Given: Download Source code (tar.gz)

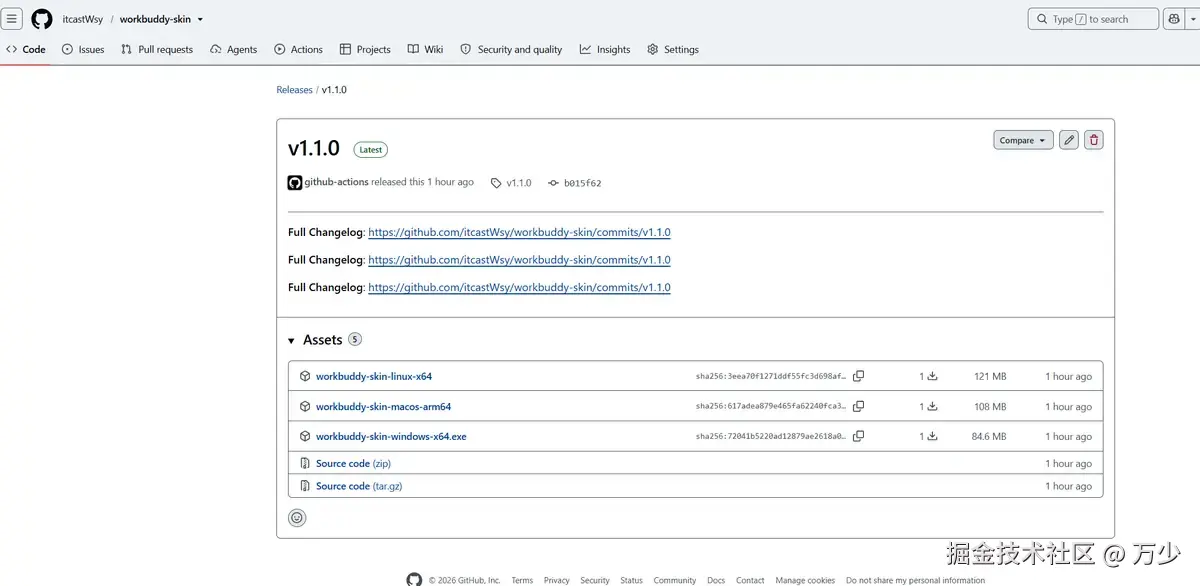Looking at the screenshot, I should click(359, 486).
